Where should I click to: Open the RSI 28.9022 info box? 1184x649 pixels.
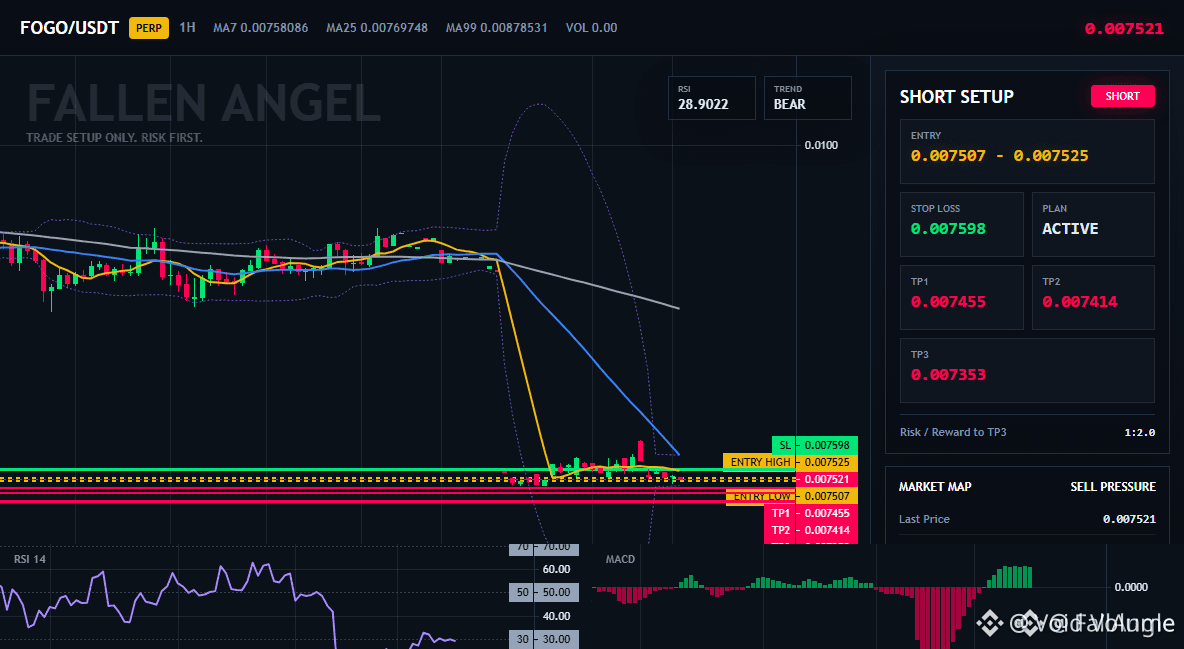click(x=711, y=97)
